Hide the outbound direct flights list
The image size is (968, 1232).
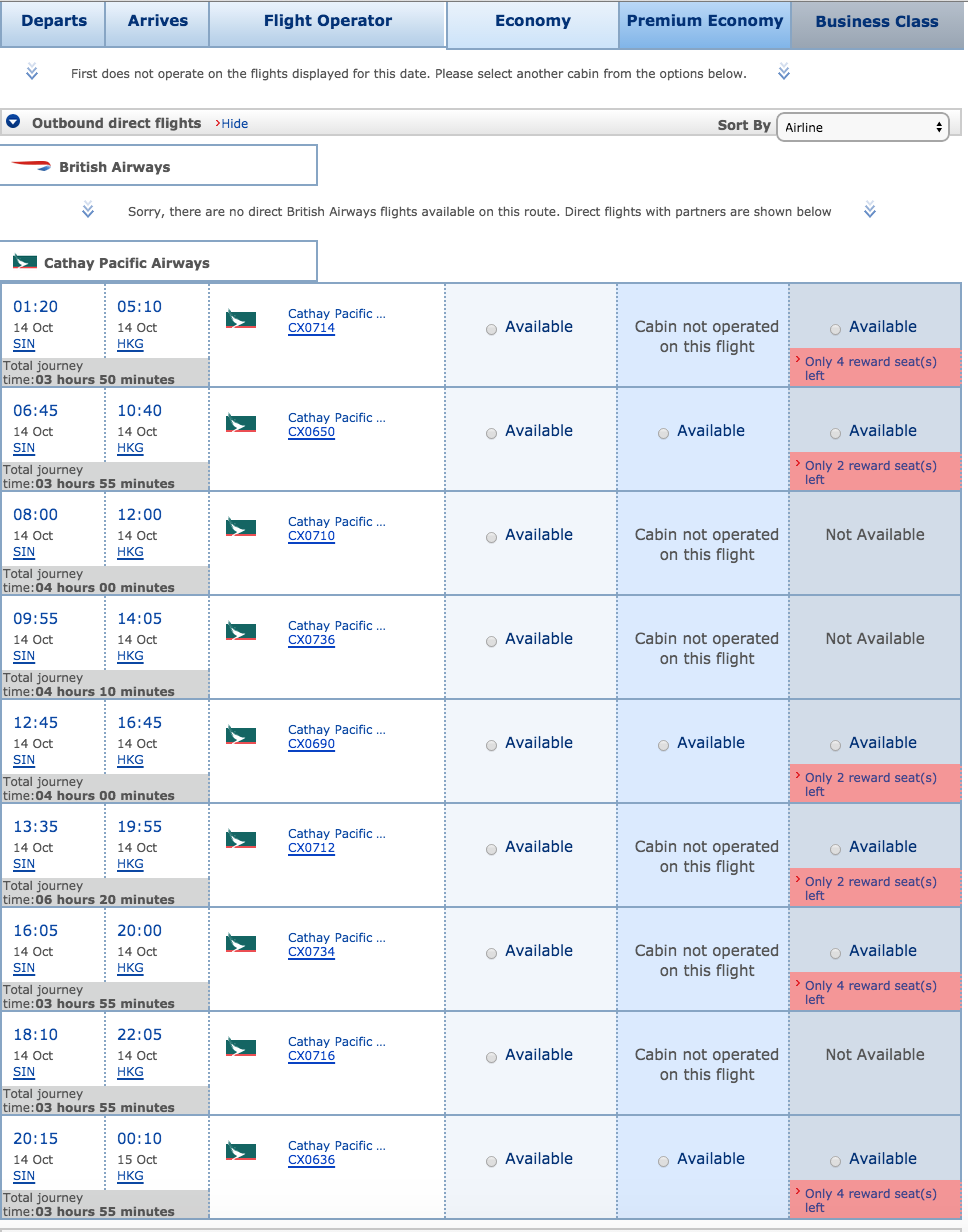coord(234,124)
